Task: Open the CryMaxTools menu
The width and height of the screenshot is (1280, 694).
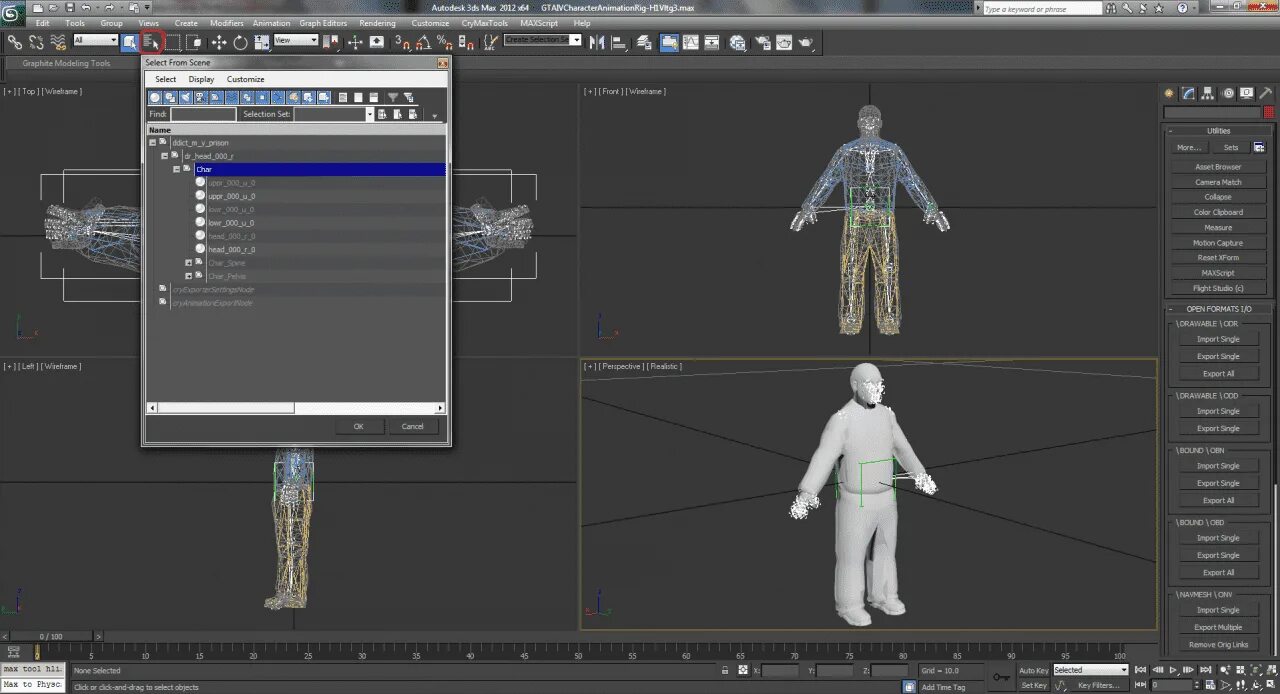Action: pyautogui.click(x=485, y=23)
